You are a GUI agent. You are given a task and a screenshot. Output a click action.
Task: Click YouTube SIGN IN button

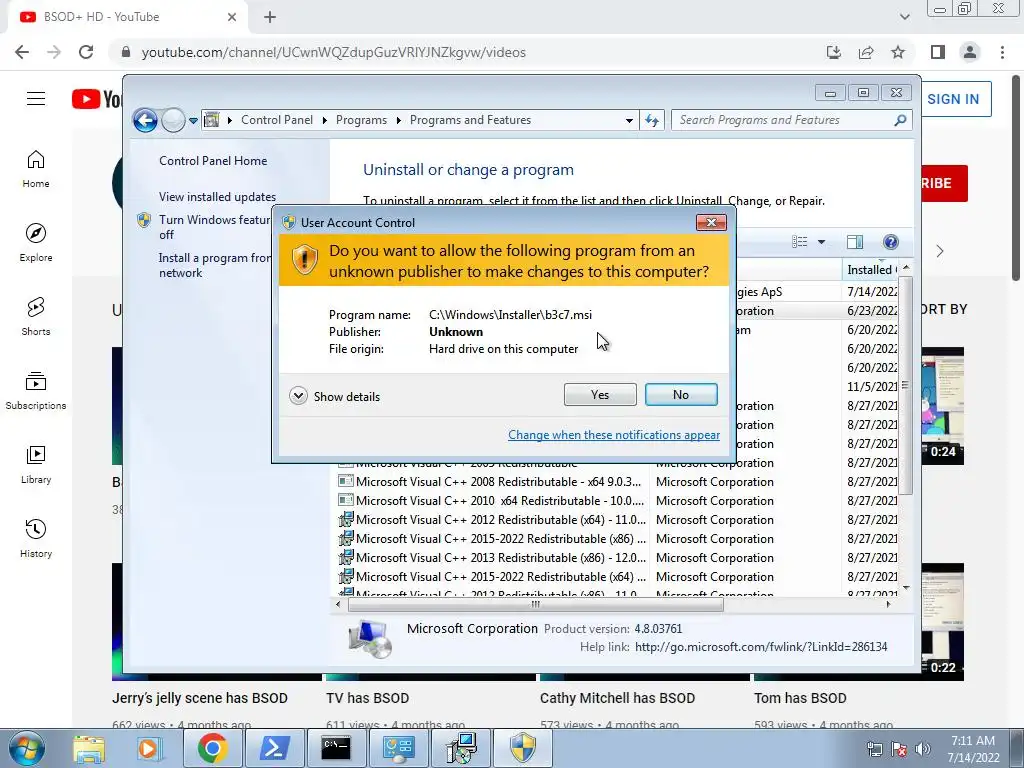pos(953,99)
